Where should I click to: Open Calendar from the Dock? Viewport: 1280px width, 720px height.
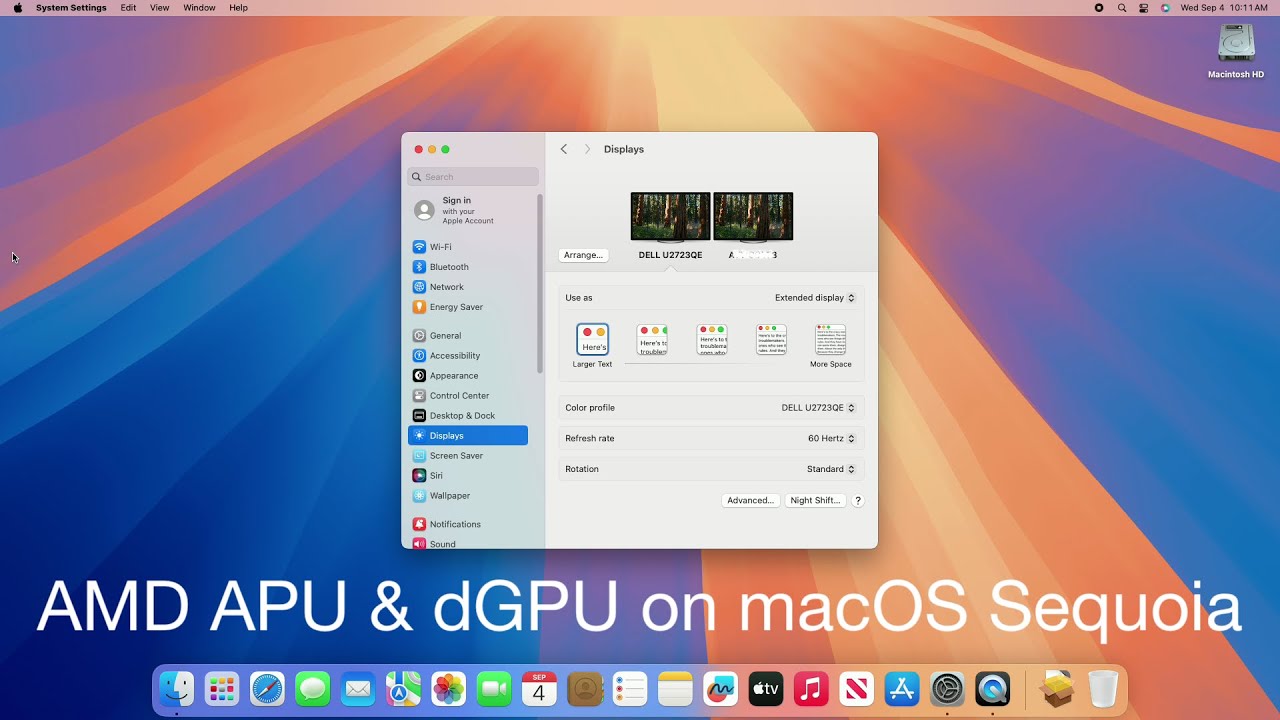pyautogui.click(x=539, y=689)
